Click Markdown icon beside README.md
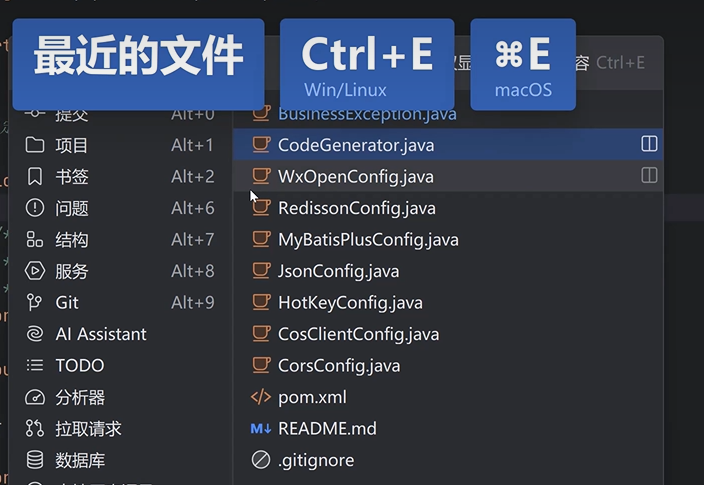704x485 pixels. (x=261, y=429)
